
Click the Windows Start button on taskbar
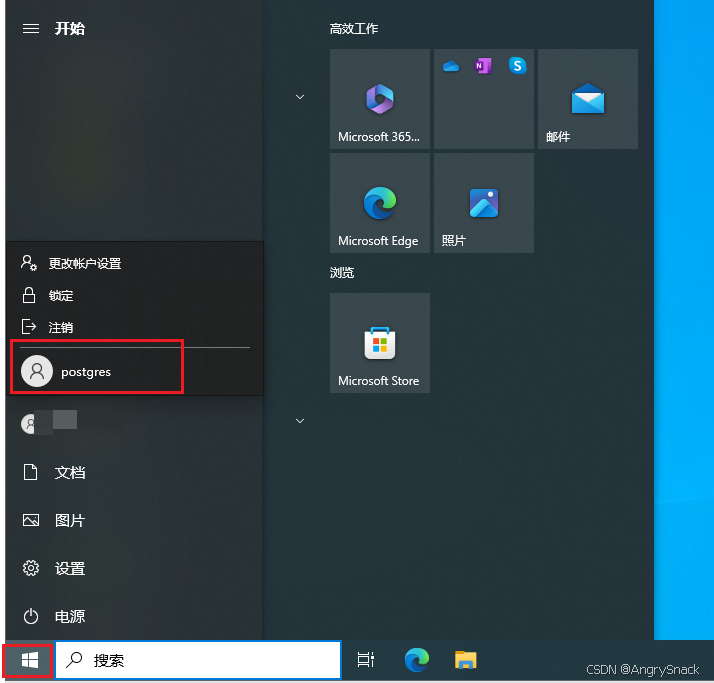click(x=29, y=660)
